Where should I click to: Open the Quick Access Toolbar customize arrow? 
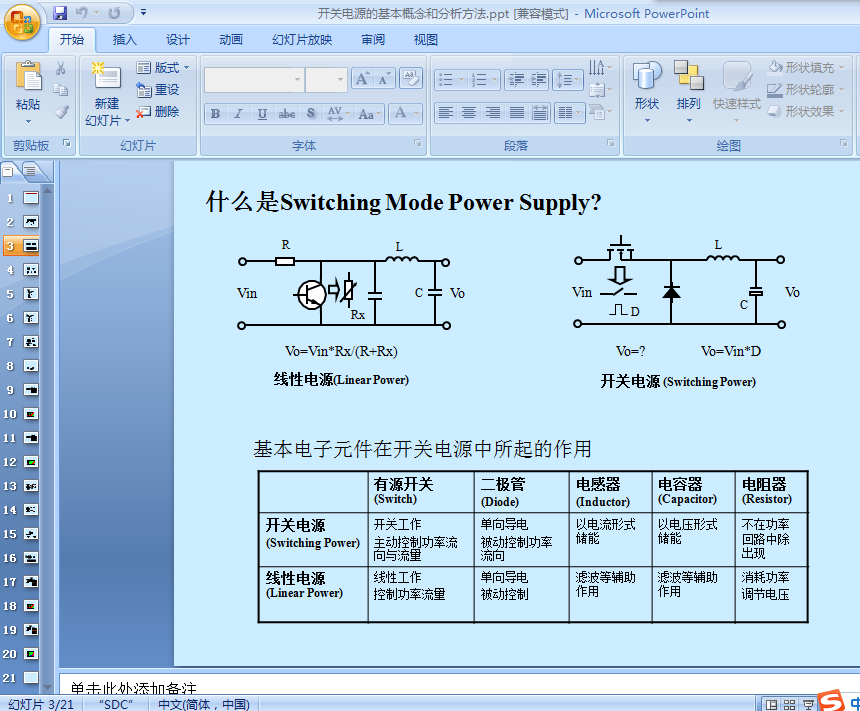click(143, 12)
